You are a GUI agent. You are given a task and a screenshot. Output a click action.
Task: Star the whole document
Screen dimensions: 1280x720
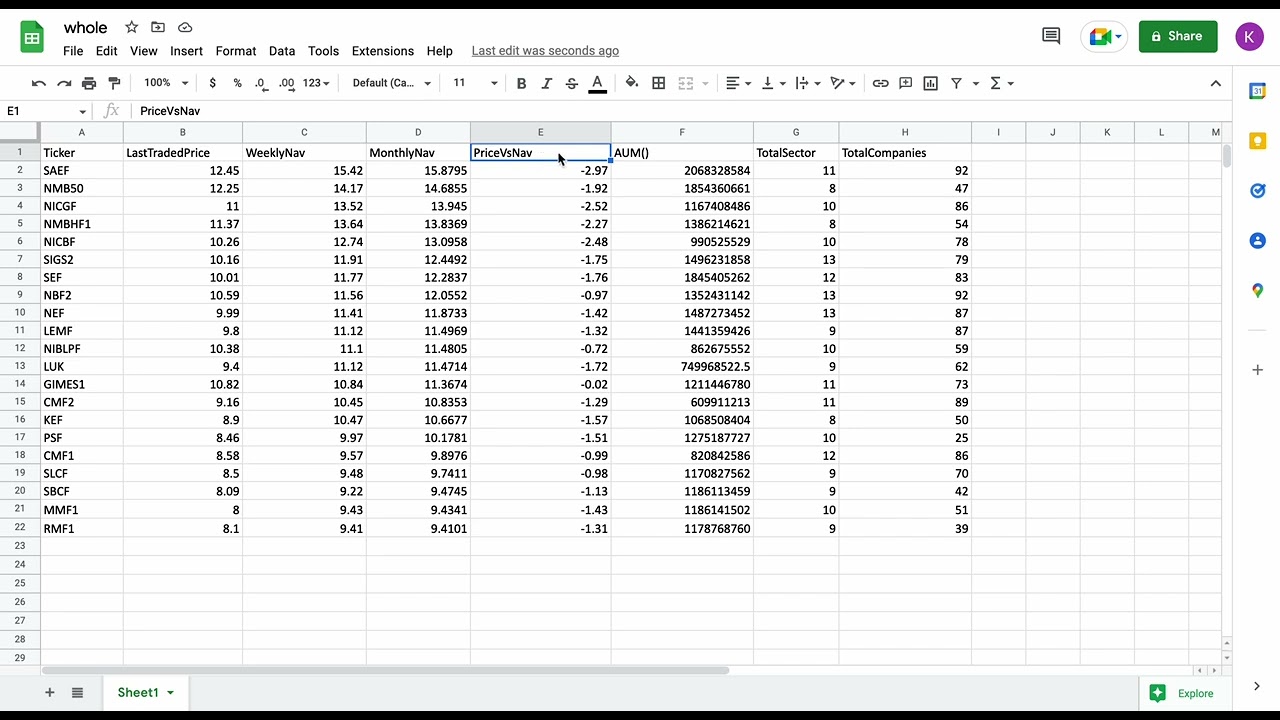point(132,27)
